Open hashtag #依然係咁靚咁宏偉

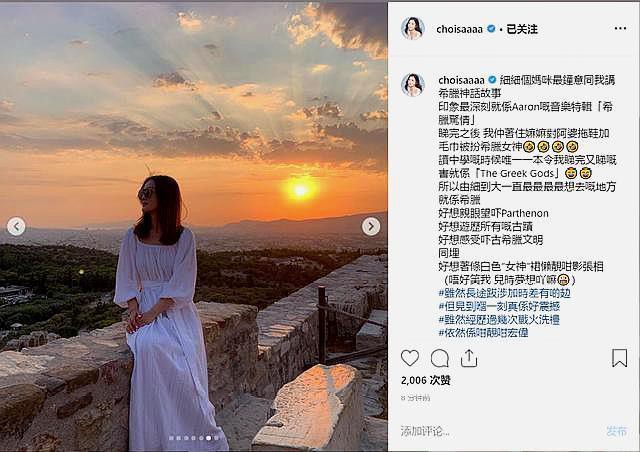[x=483, y=332]
